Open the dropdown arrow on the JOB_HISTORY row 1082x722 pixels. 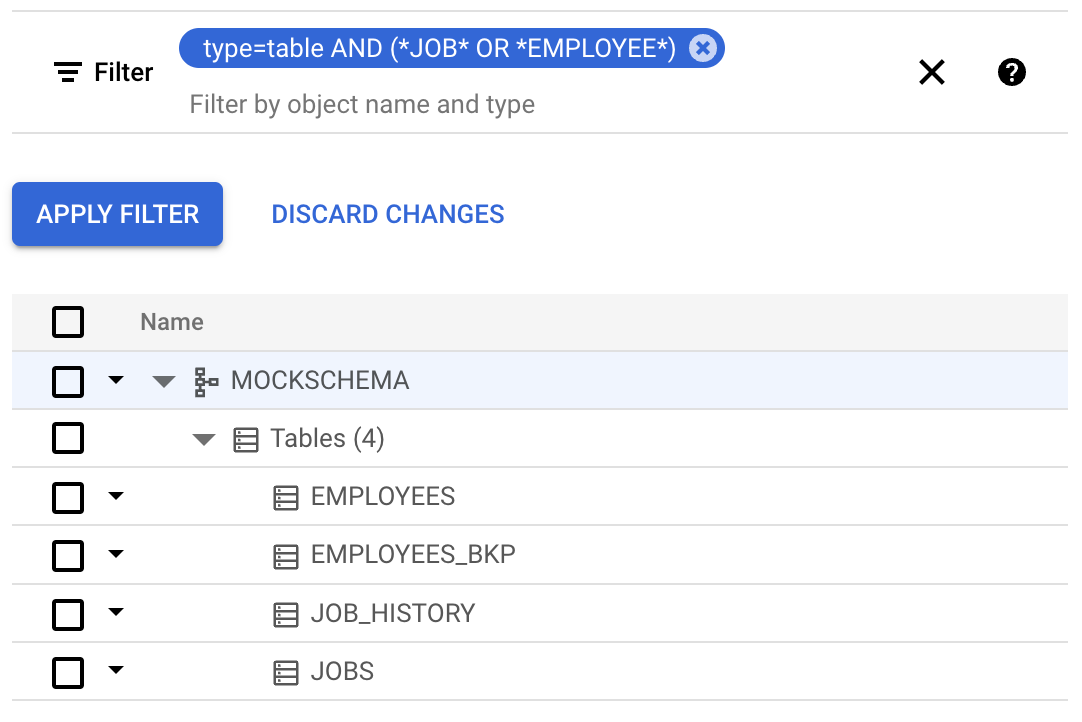(x=117, y=613)
